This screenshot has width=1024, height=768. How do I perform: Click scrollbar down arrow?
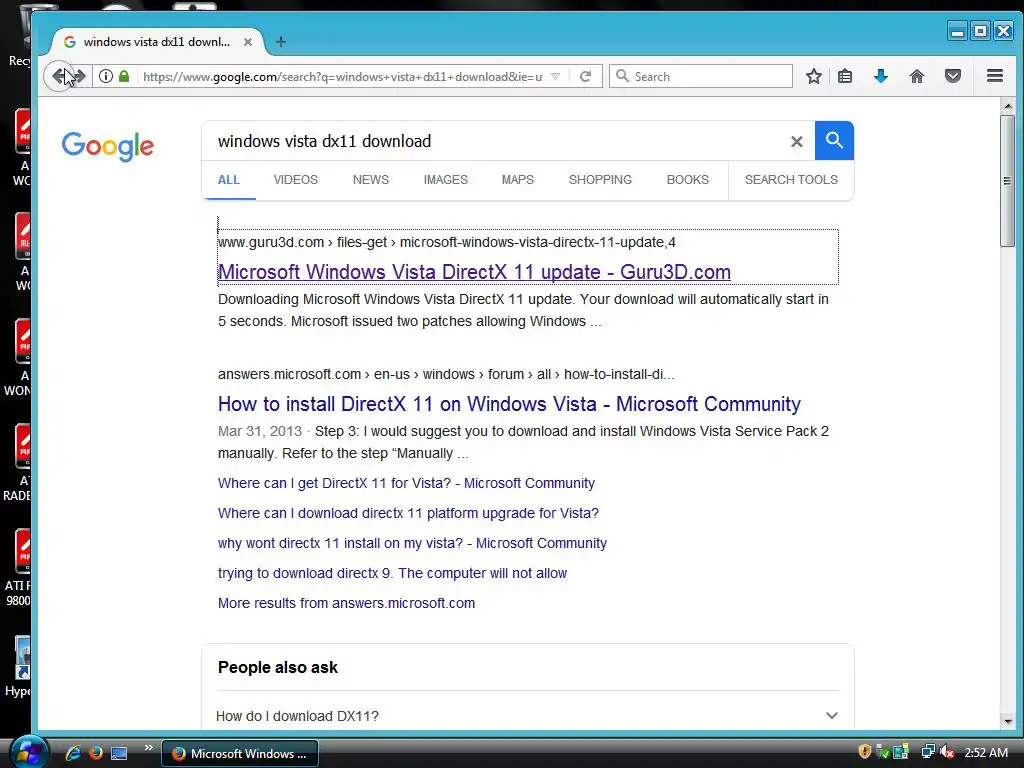1007,722
